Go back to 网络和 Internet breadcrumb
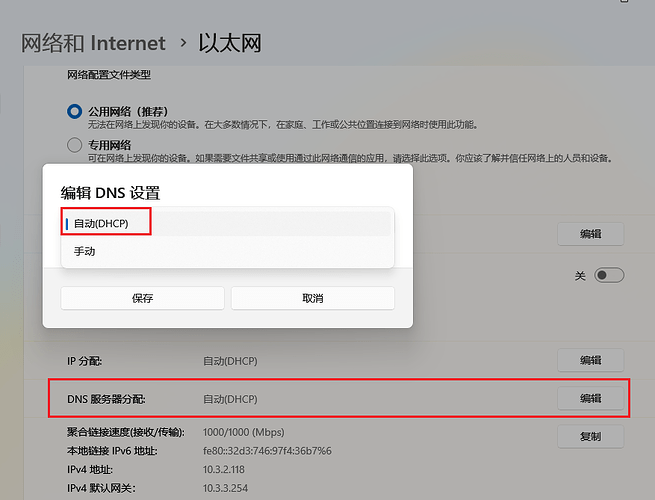Viewport: 655px width, 500px height. pyautogui.click(x=93, y=43)
